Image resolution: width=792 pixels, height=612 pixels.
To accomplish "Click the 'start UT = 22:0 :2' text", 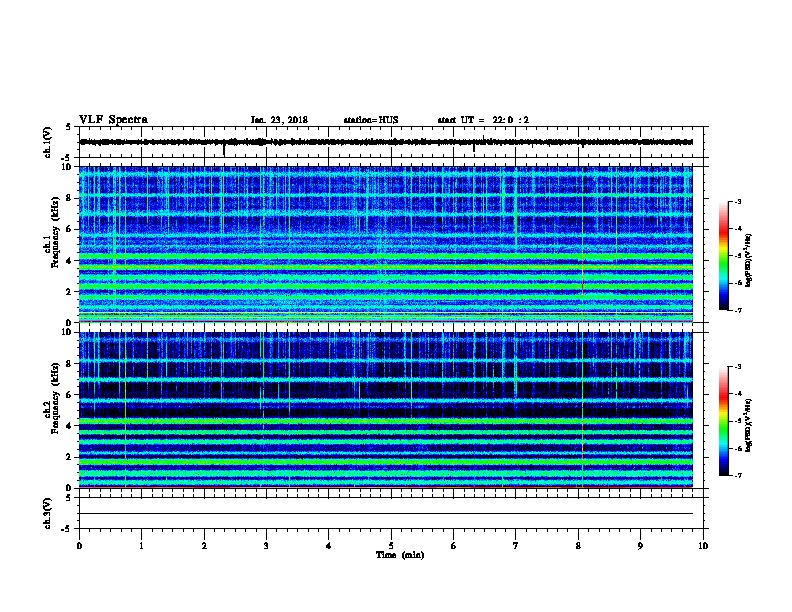I will click(x=483, y=120).
